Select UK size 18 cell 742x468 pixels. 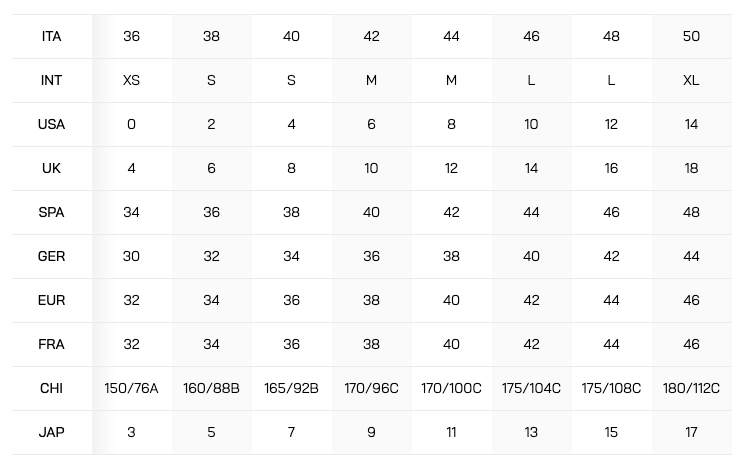point(691,168)
